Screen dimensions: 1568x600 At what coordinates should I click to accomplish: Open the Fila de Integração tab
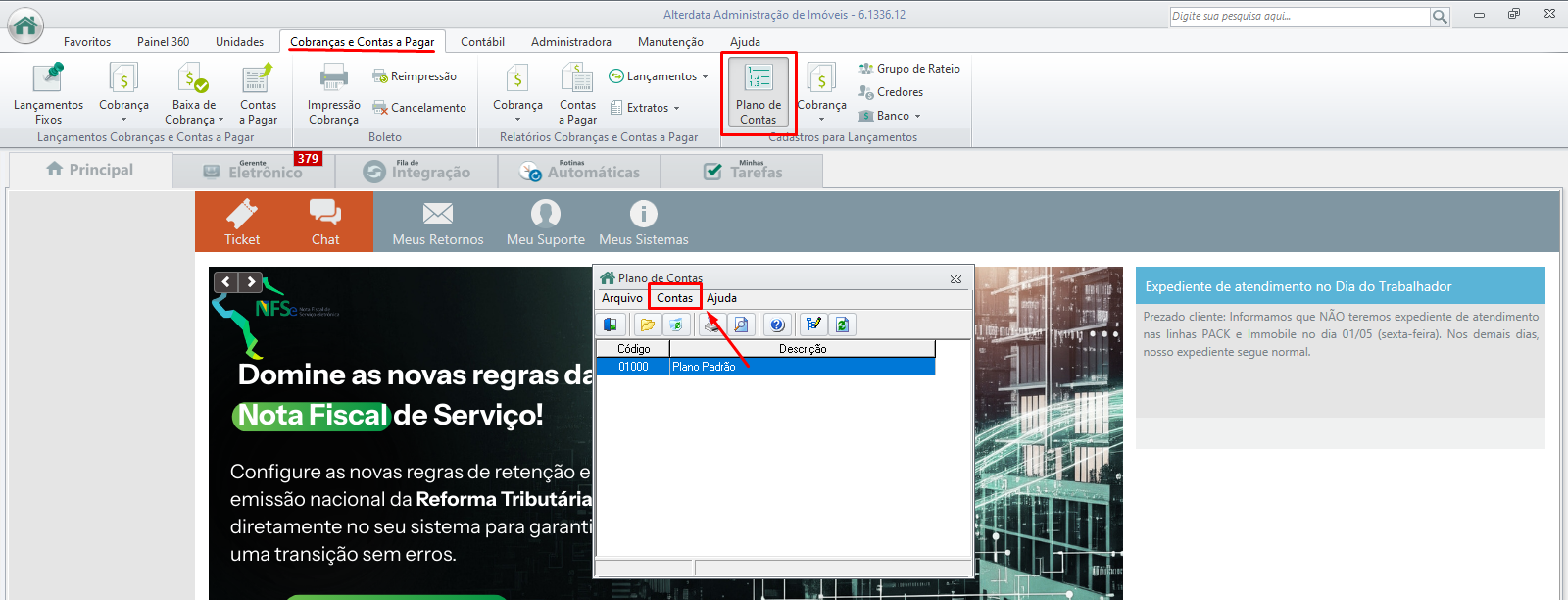pyautogui.click(x=416, y=171)
